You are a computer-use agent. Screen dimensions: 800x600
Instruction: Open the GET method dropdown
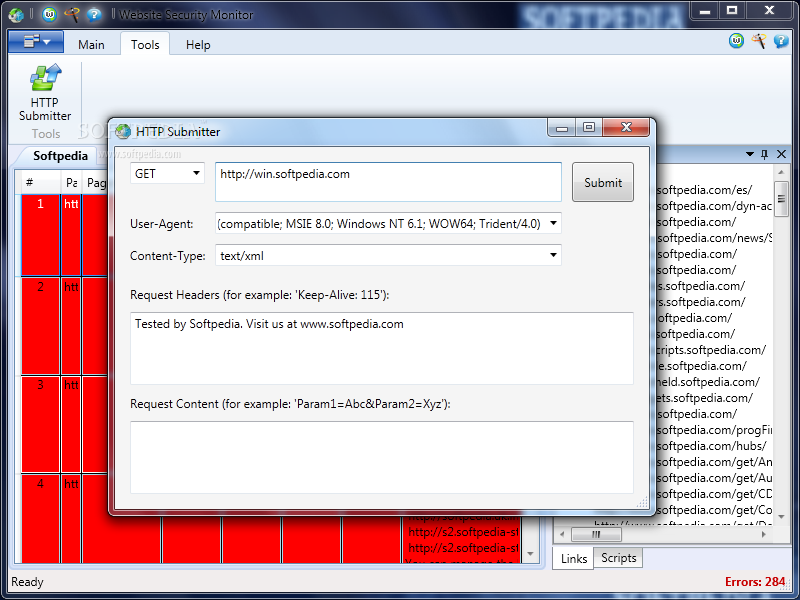[x=167, y=173]
